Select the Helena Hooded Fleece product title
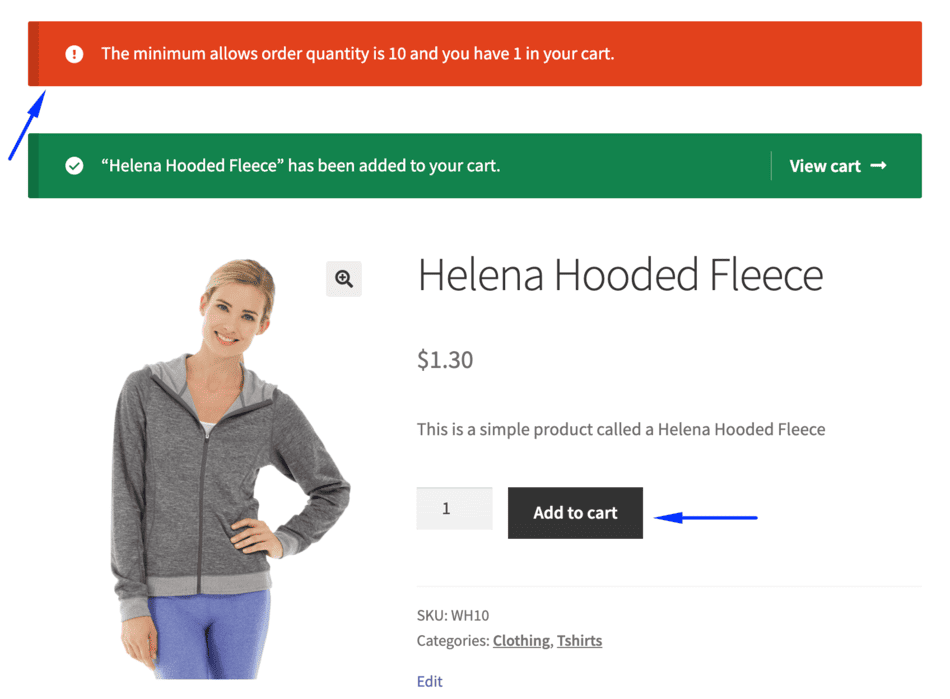The image size is (950, 699). click(x=620, y=275)
